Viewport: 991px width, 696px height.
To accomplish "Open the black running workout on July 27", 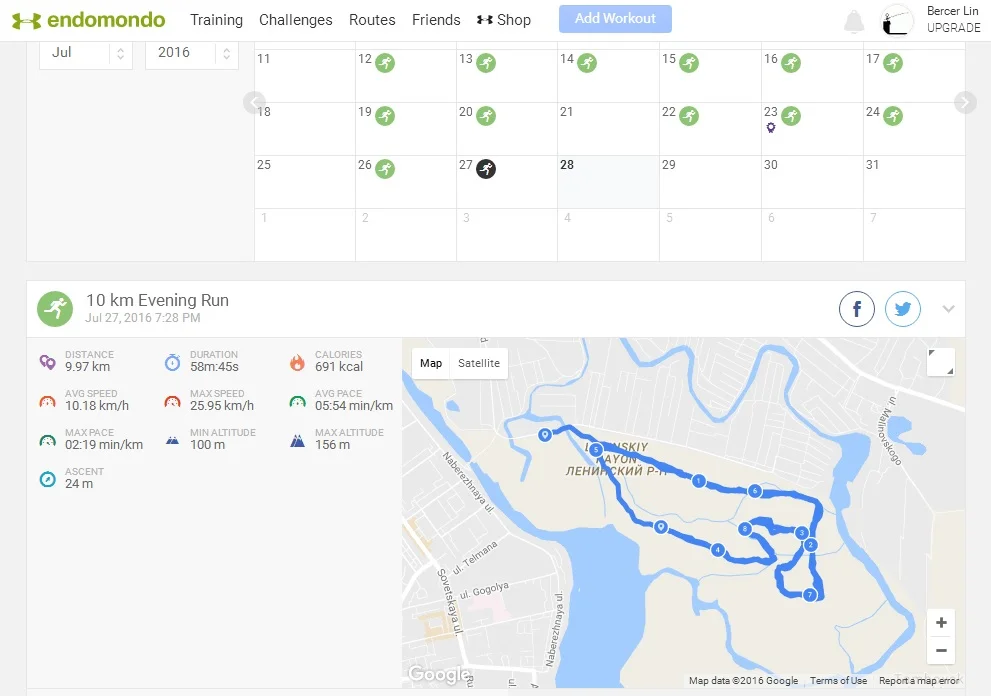I will pyautogui.click(x=486, y=168).
